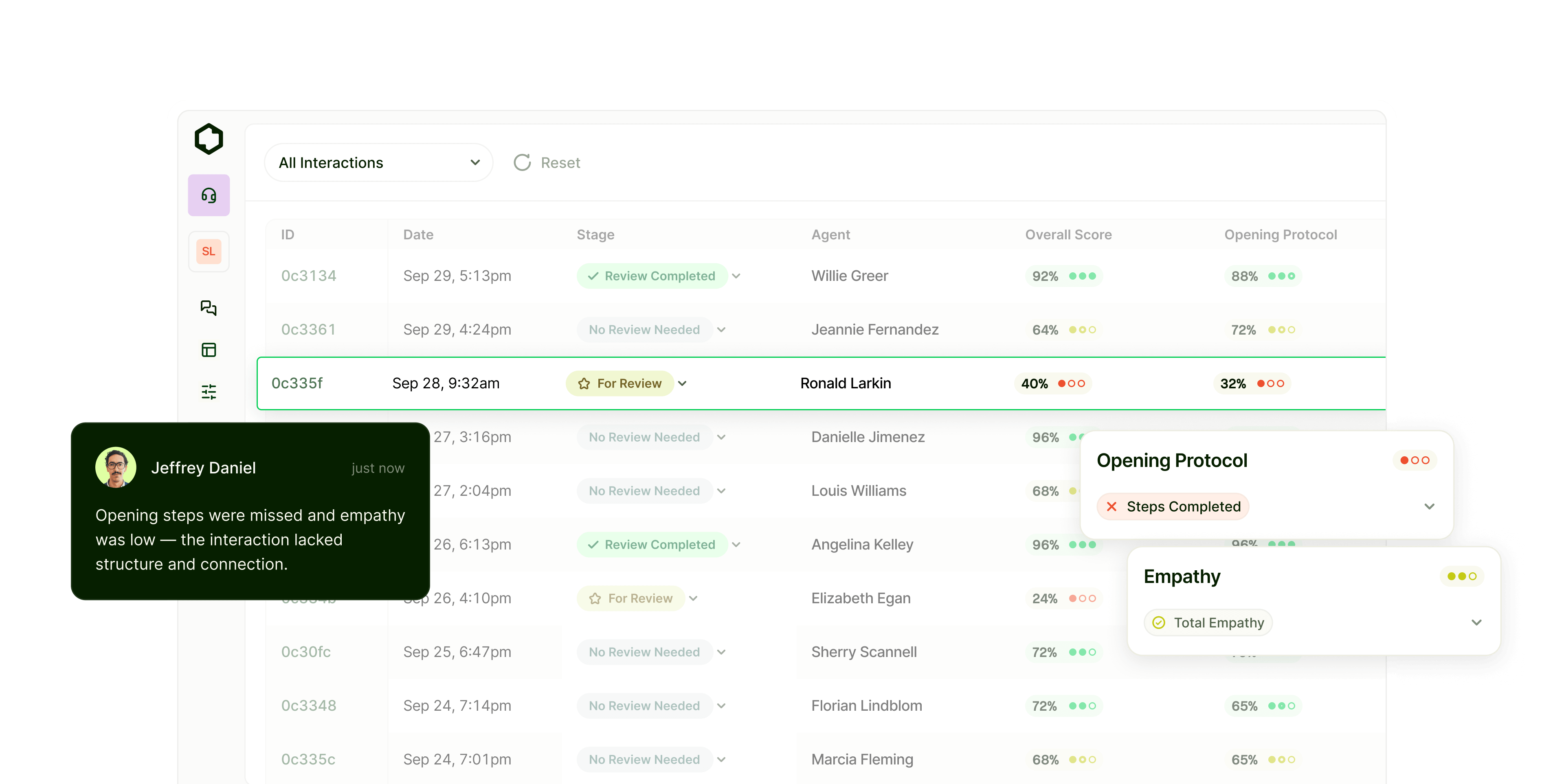This screenshot has width=1564, height=784.
Task: Open the sliders settings sidebar icon
Action: coord(208,392)
